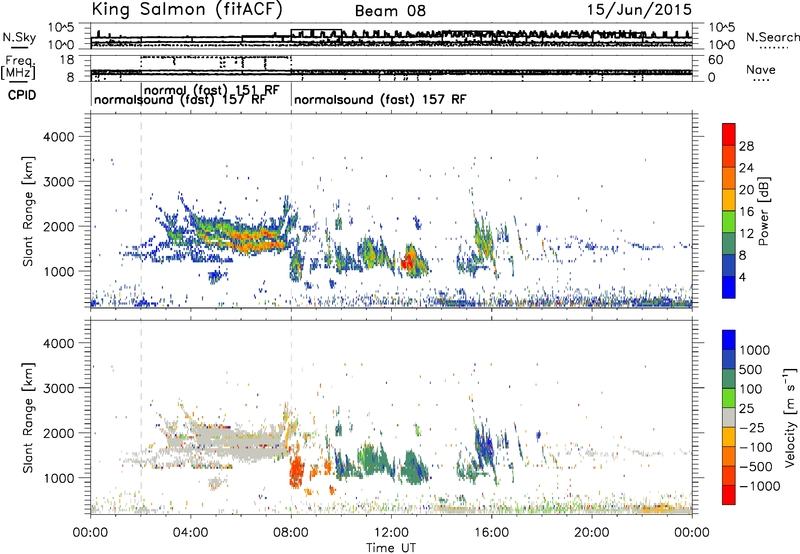Viewport: 800px width, 554px height.
Task: Pick the bright blue bottom segment of Power colorbar
Action: (x=729, y=287)
